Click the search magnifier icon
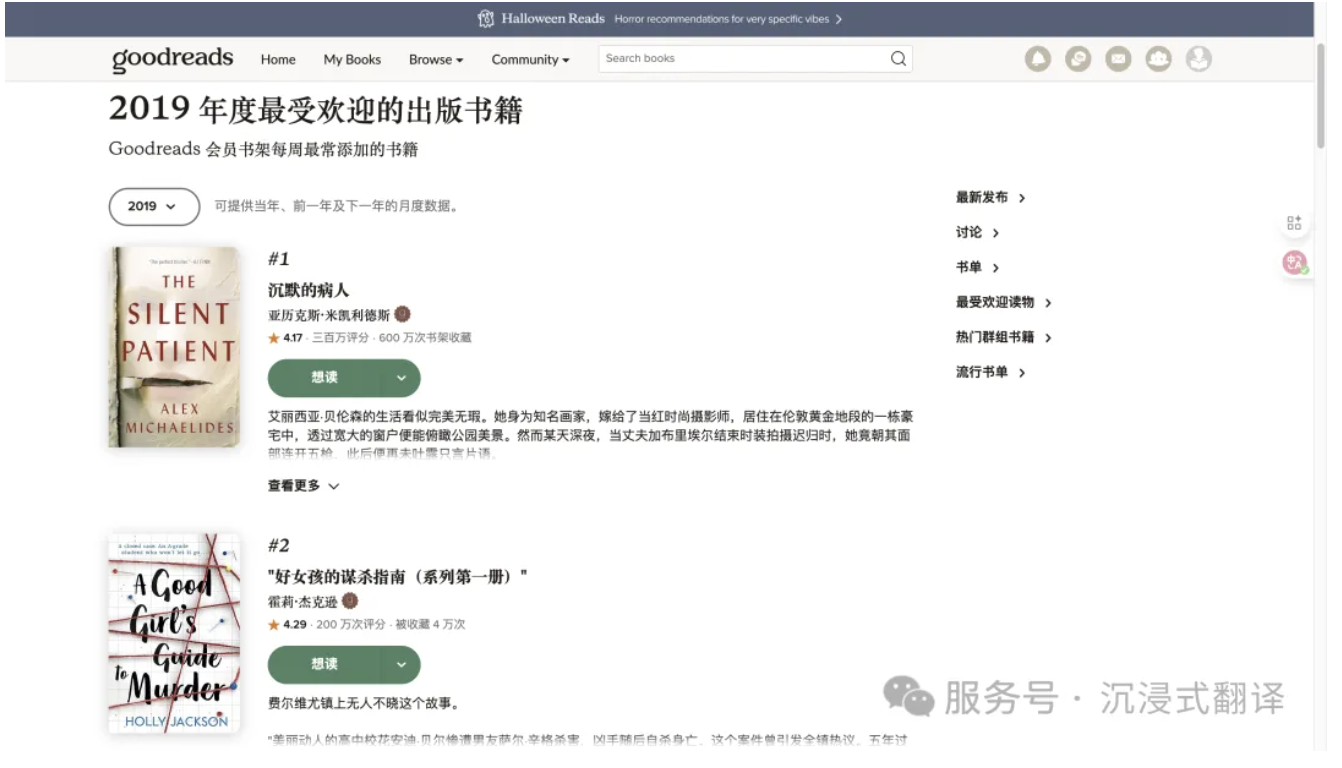Image resolution: width=1342 pixels, height=768 pixels. tap(898, 59)
